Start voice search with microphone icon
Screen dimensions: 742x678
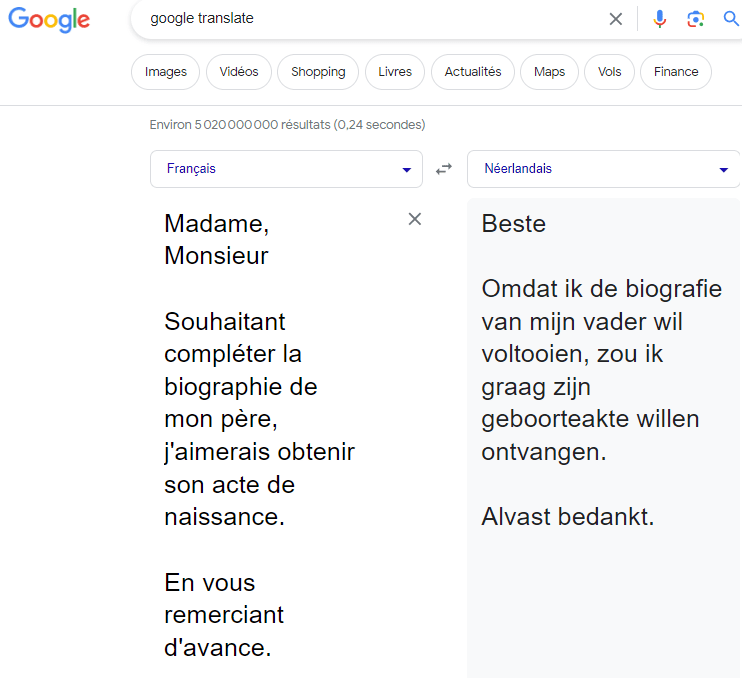(660, 19)
